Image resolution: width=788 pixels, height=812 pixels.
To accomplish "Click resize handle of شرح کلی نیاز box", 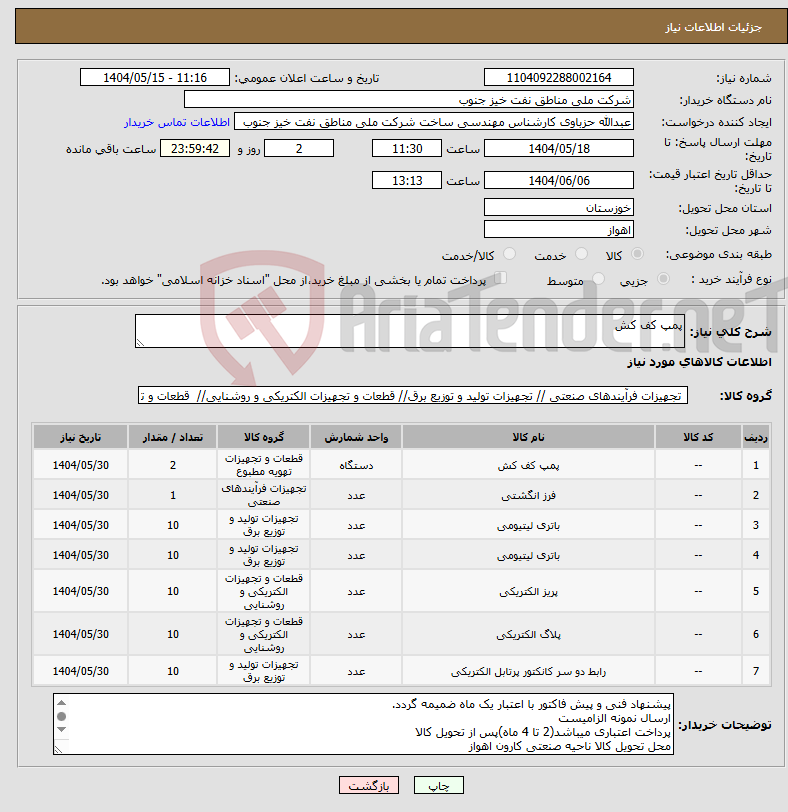I will [x=140, y=342].
